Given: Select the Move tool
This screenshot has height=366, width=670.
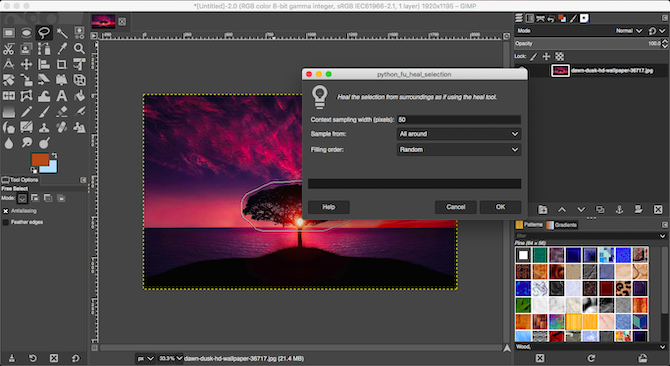Looking at the screenshot, I should click(26, 64).
